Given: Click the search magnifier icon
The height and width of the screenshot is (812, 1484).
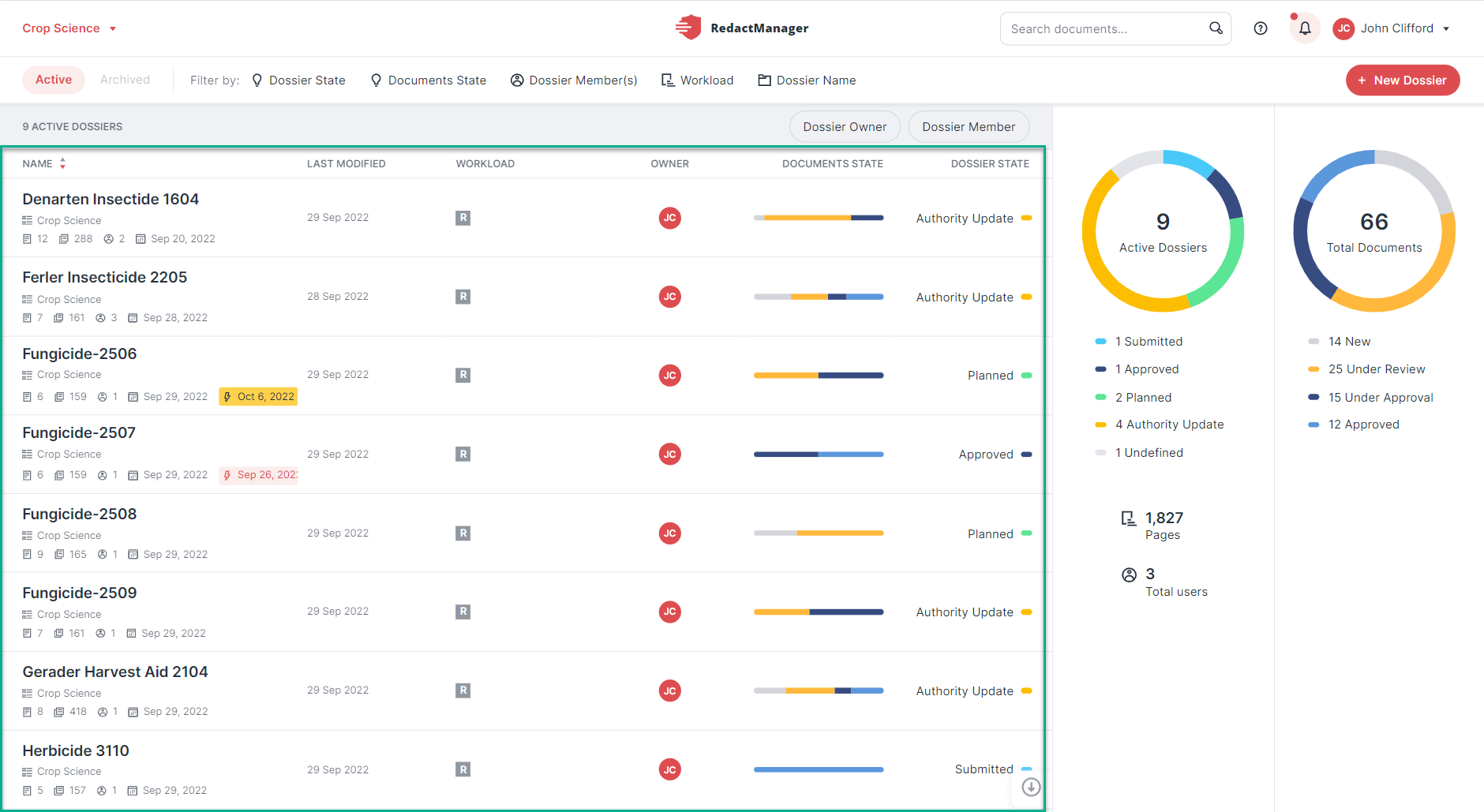Looking at the screenshot, I should (x=1216, y=28).
